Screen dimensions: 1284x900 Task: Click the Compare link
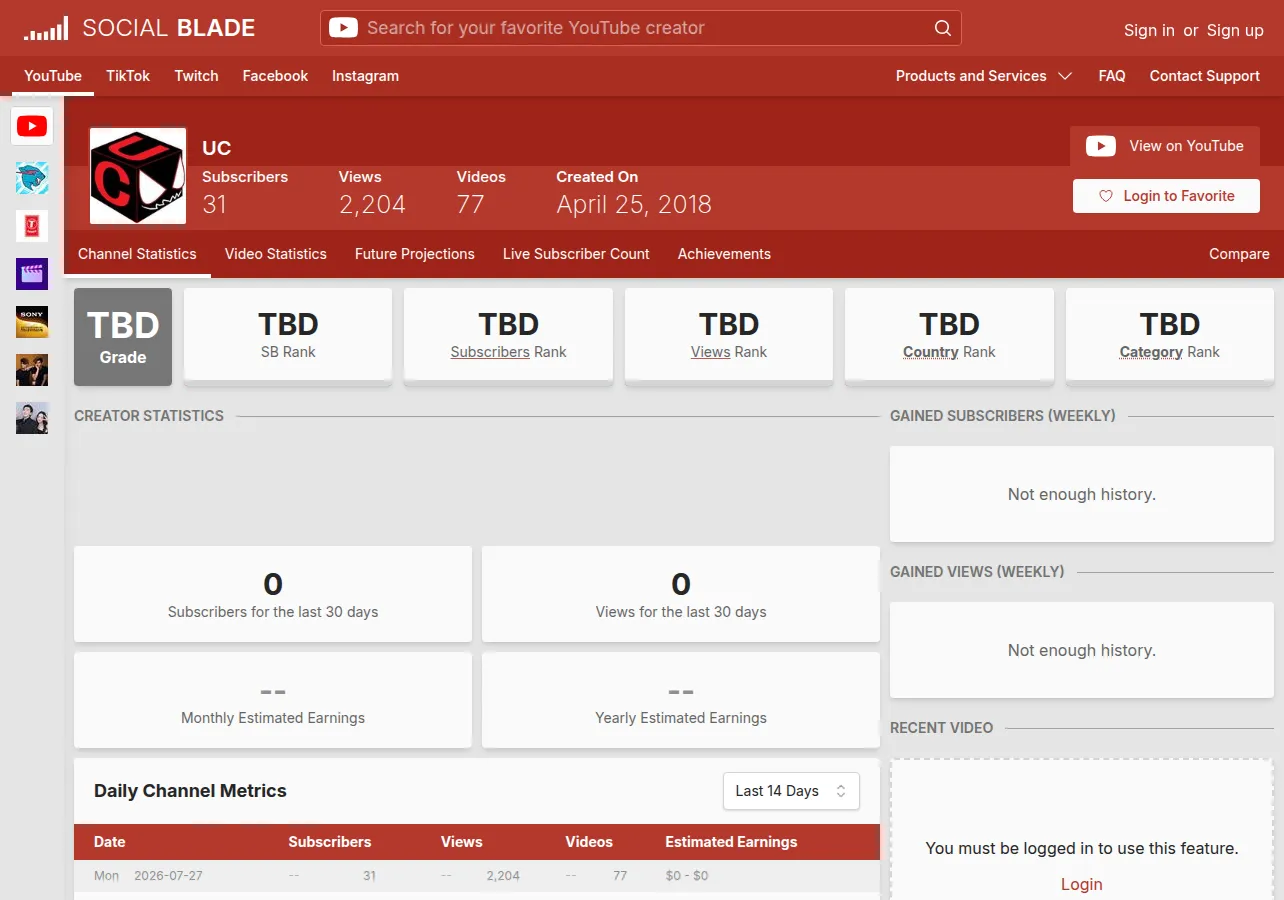click(x=1239, y=254)
